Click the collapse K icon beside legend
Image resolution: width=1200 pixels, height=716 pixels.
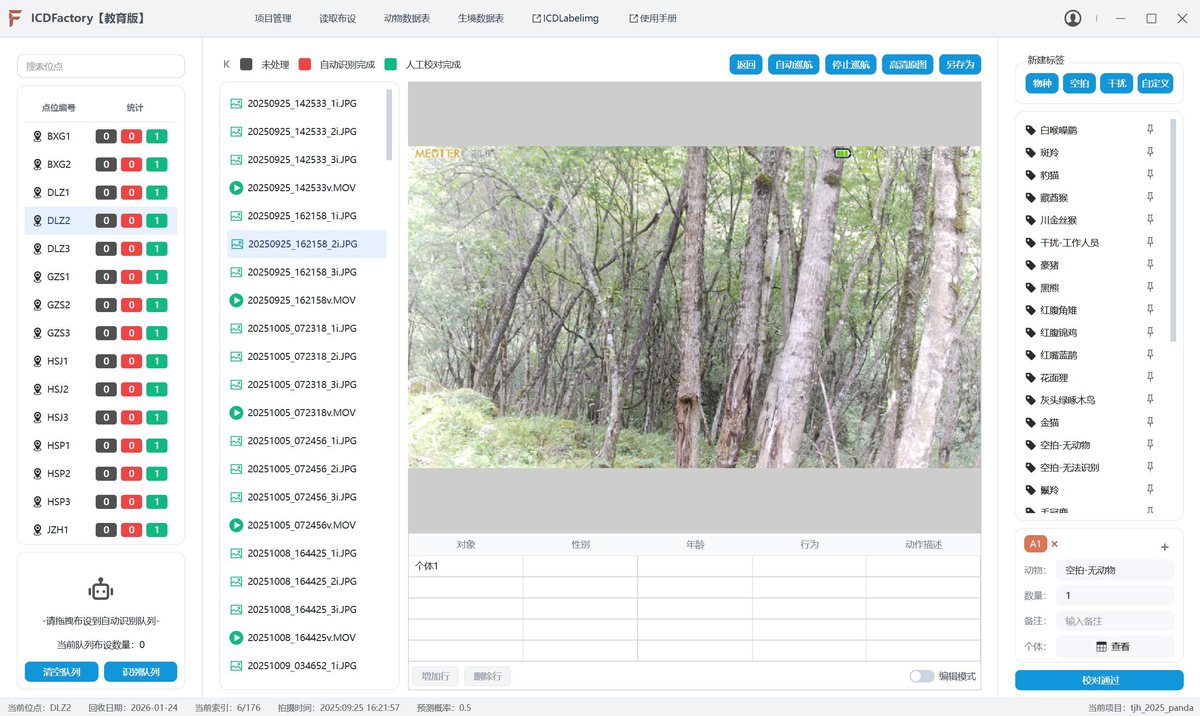click(226, 65)
